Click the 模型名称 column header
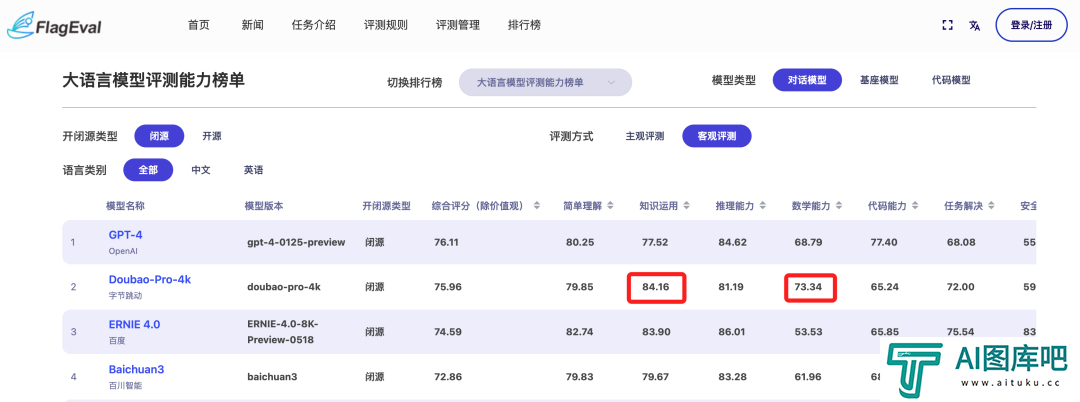 click(x=125, y=206)
